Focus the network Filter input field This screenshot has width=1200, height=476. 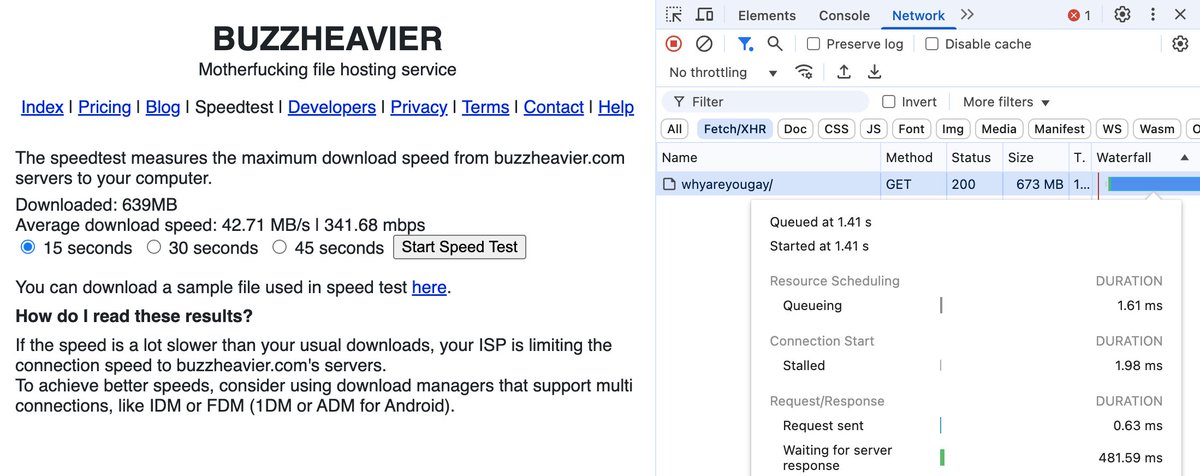coord(766,102)
